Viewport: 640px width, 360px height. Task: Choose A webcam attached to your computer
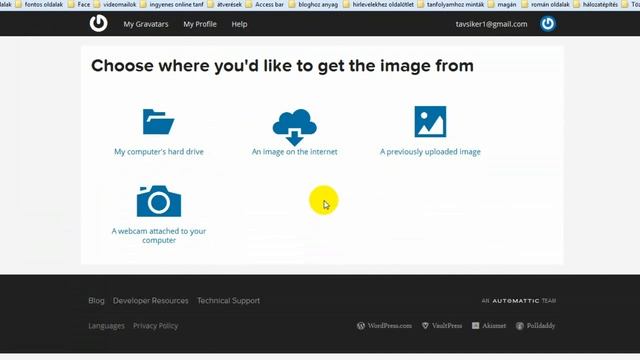tap(159, 236)
